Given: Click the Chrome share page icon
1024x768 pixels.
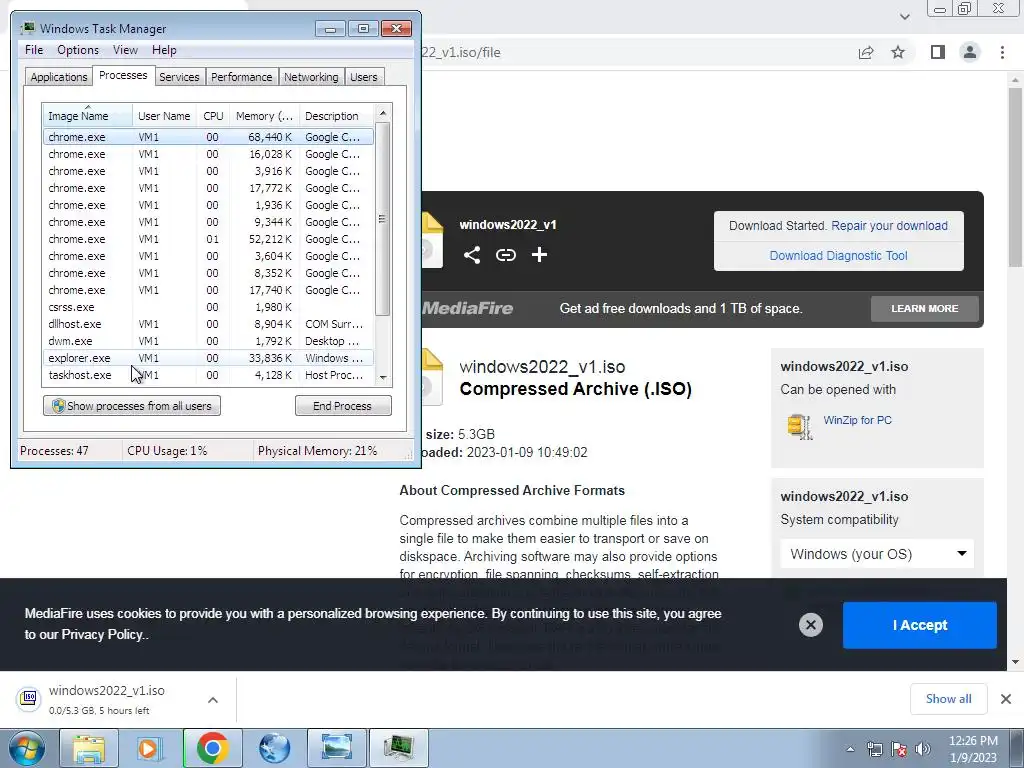Looking at the screenshot, I should click(x=866, y=52).
